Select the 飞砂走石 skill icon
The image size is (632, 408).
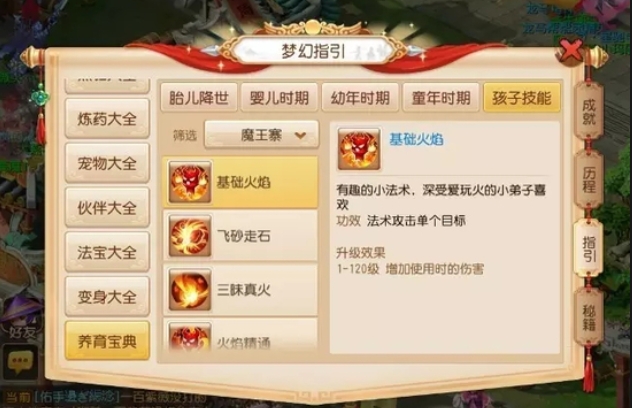(190, 236)
